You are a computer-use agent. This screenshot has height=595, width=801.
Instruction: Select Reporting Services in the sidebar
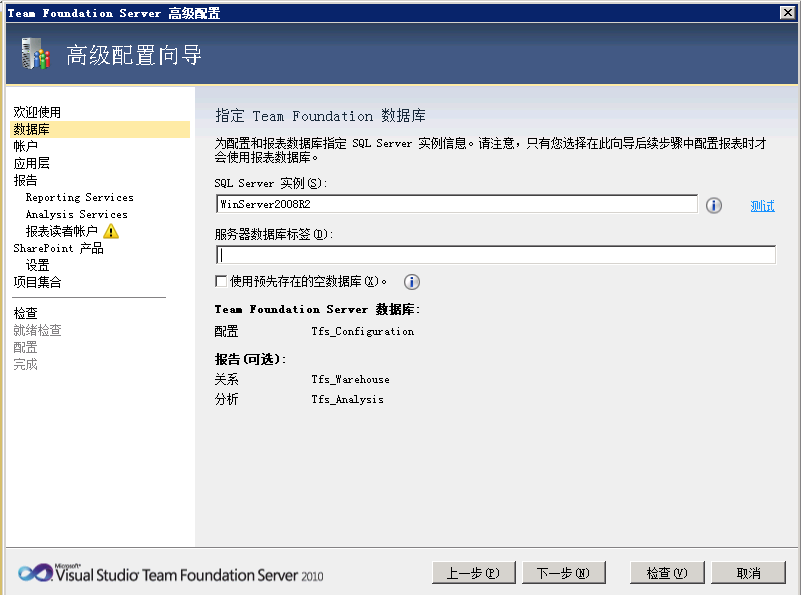tap(80, 197)
